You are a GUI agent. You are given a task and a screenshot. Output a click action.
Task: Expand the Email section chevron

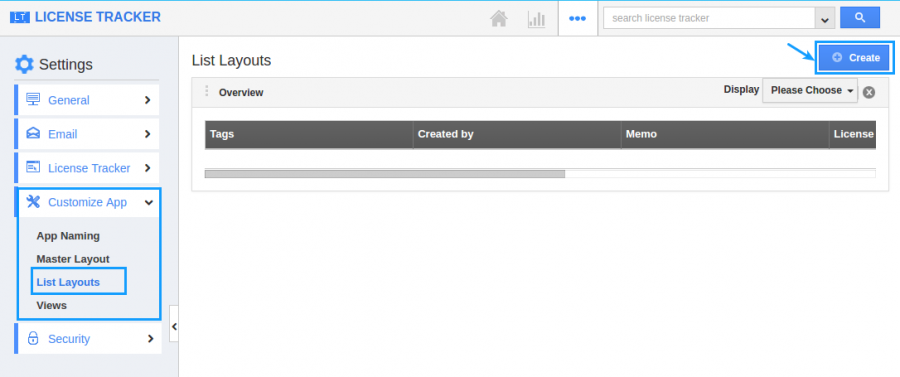point(148,134)
